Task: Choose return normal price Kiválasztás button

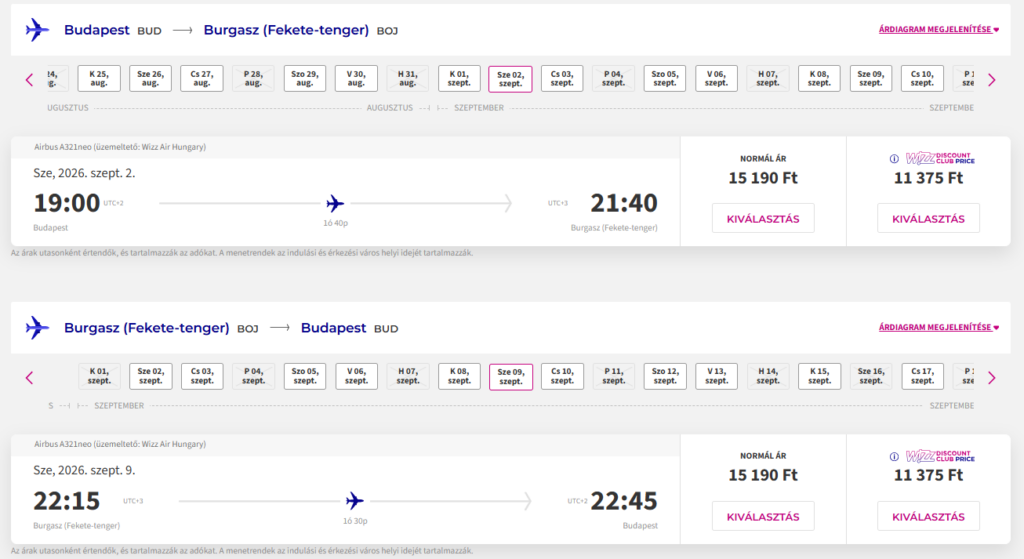Action: [763, 517]
